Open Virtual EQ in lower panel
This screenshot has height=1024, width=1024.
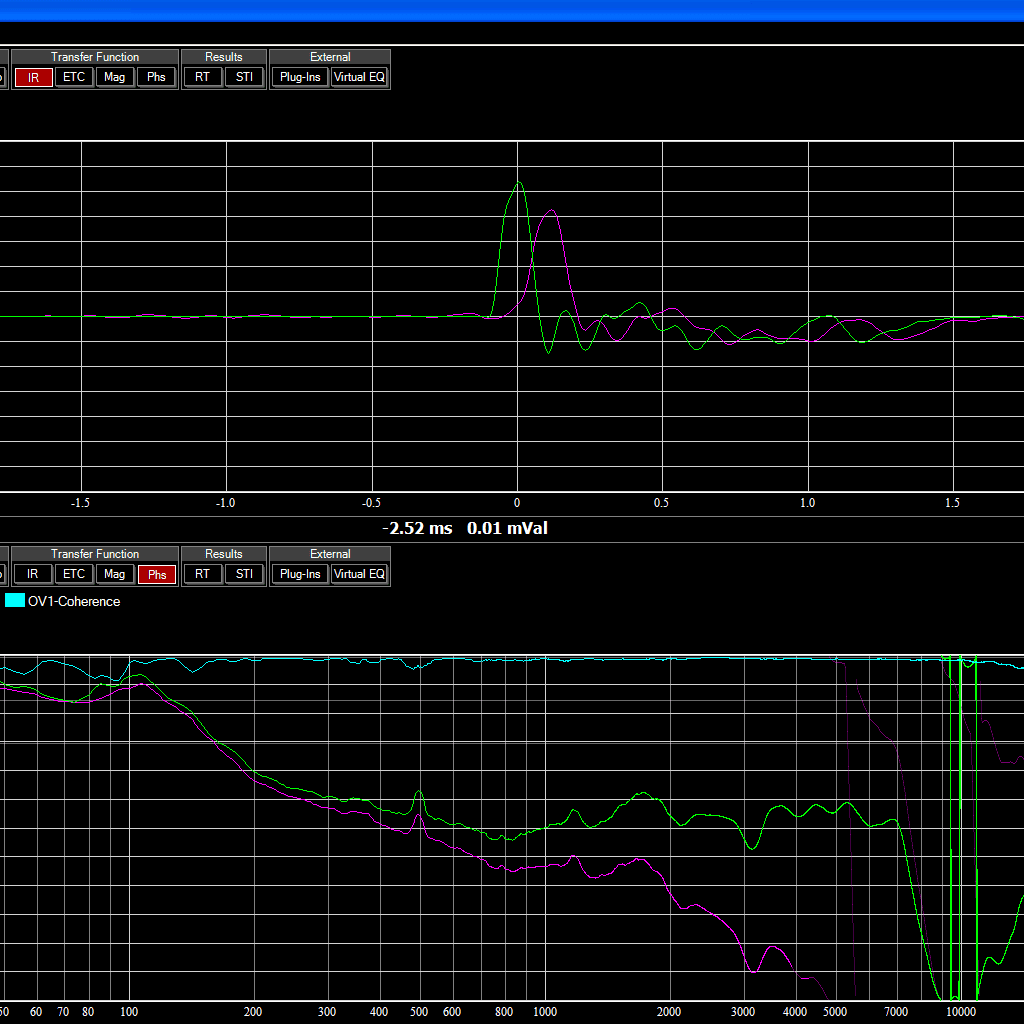tap(359, 574)
